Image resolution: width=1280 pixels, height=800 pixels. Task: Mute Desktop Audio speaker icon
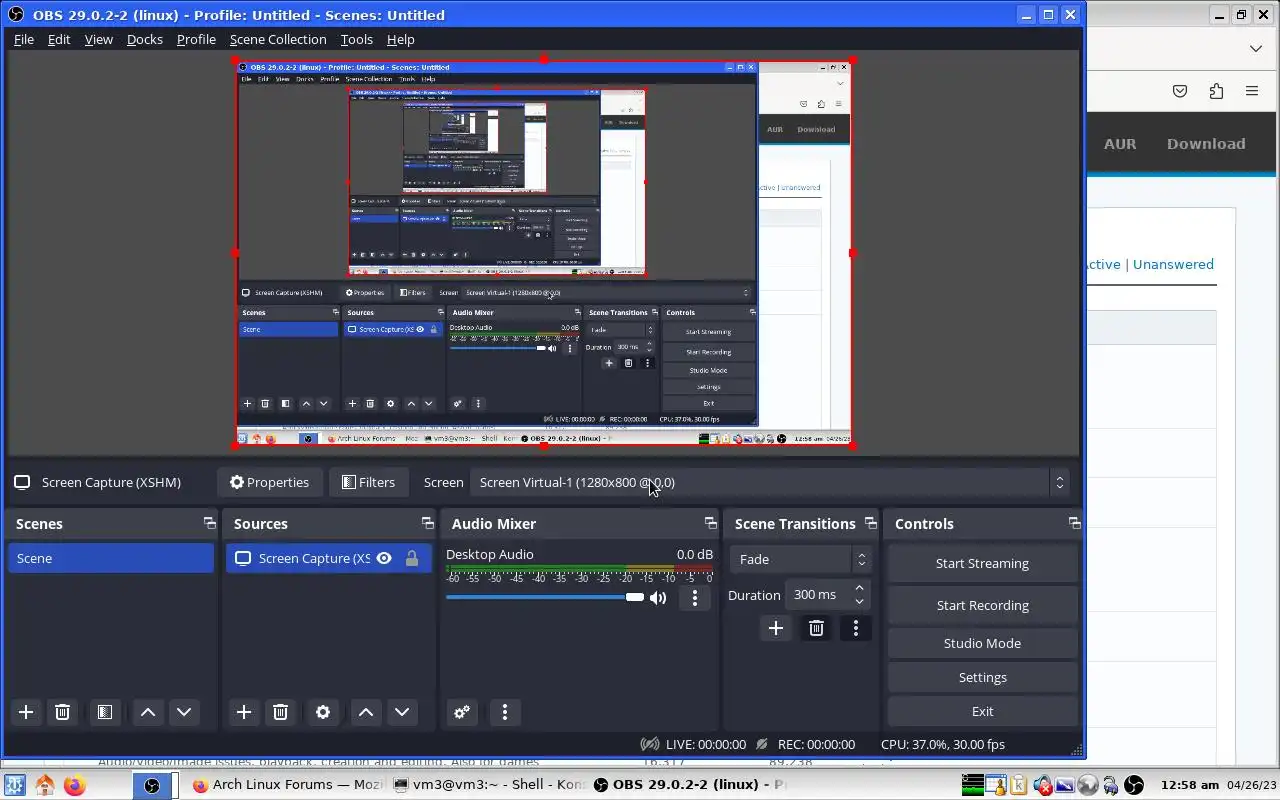coord(658,598)
